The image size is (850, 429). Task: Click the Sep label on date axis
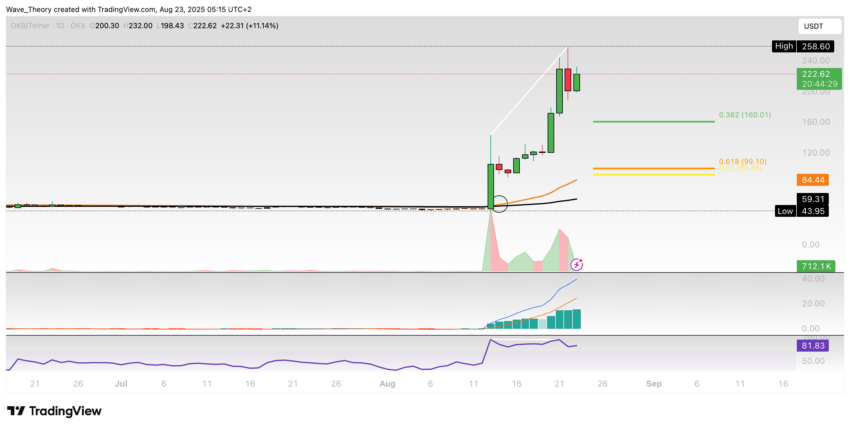tap(654, 384)
